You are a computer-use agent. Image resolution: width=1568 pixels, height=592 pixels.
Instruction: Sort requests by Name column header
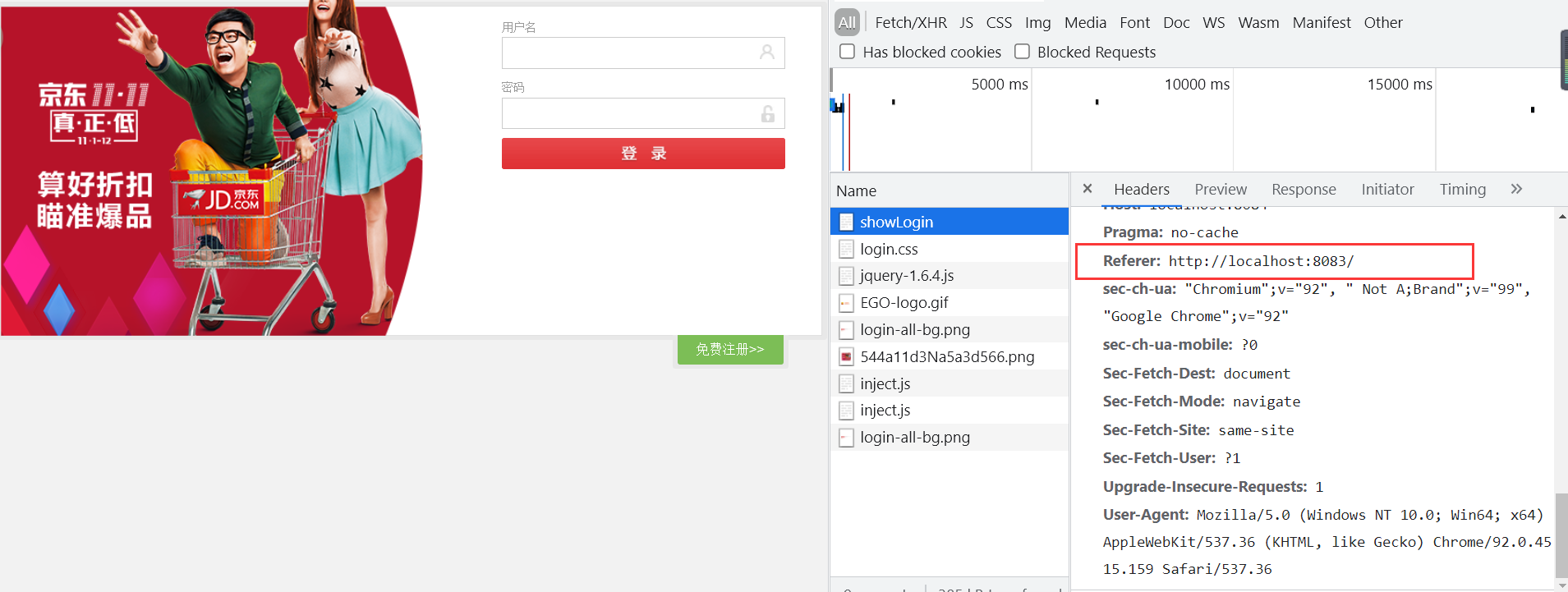click(x=950, y=190)
